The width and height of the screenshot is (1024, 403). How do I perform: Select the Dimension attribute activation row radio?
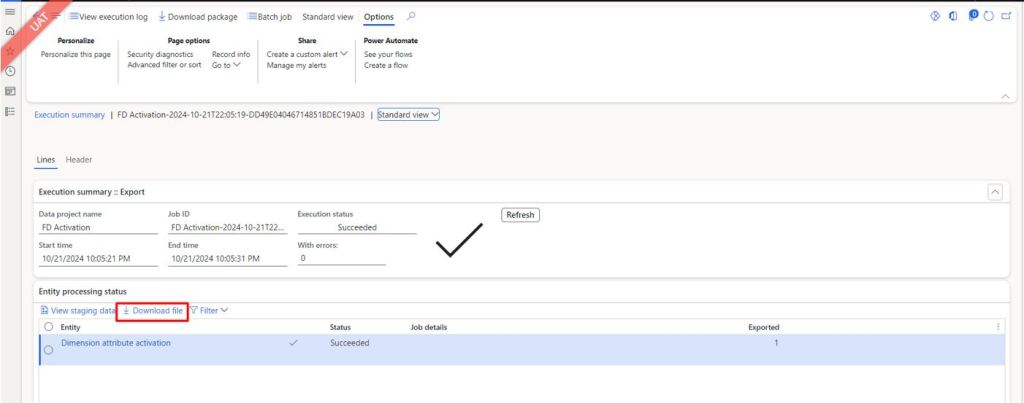47,350
